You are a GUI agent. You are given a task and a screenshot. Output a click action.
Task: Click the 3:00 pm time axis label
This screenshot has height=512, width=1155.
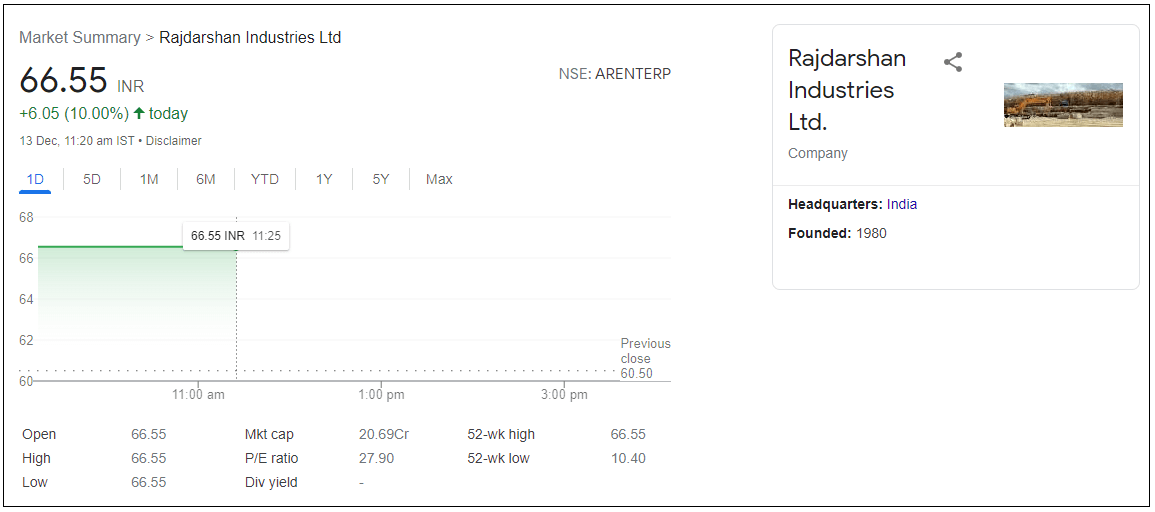click(x=564, y=395)
